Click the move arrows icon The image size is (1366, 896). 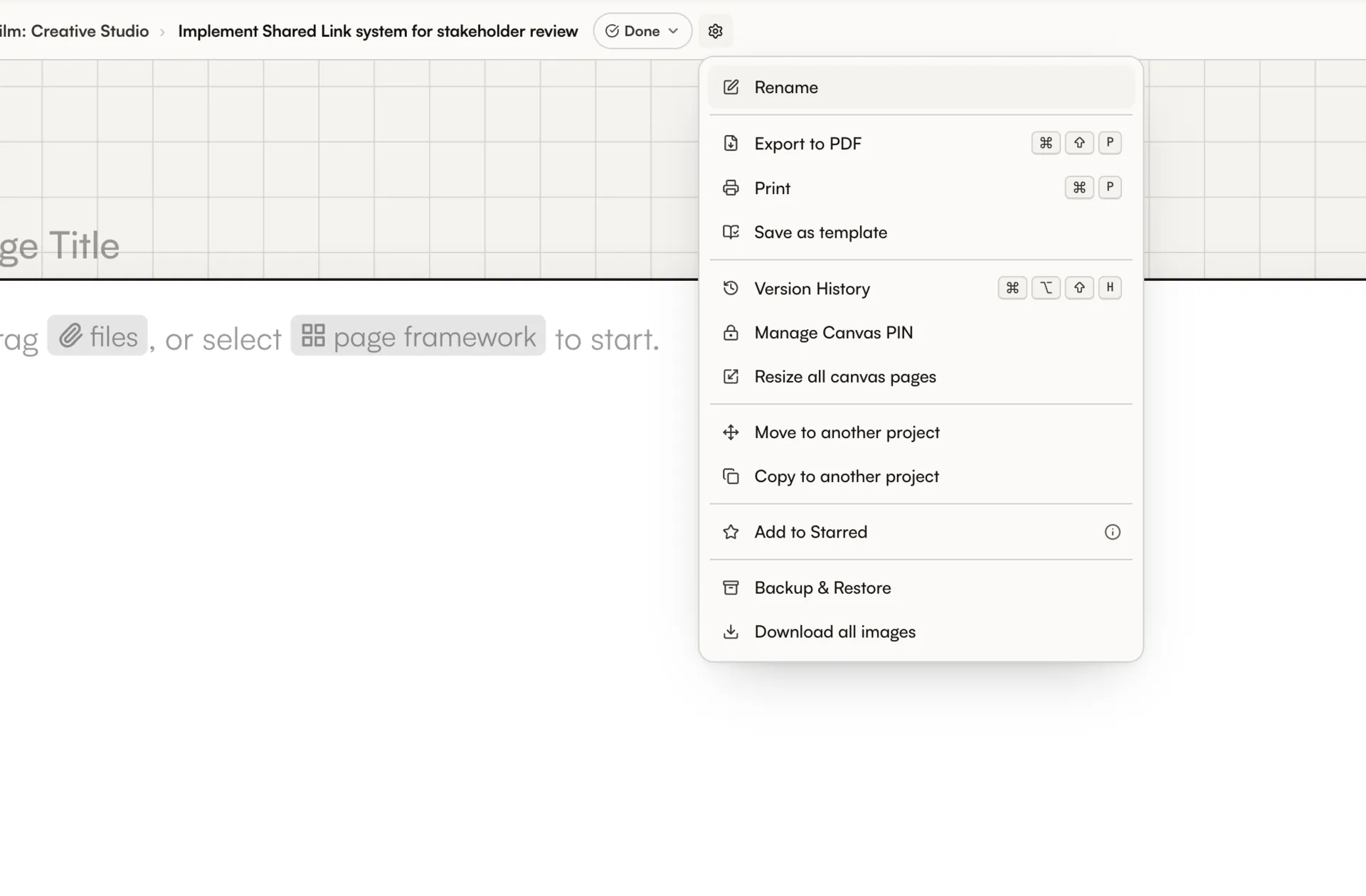pos(731,432)
